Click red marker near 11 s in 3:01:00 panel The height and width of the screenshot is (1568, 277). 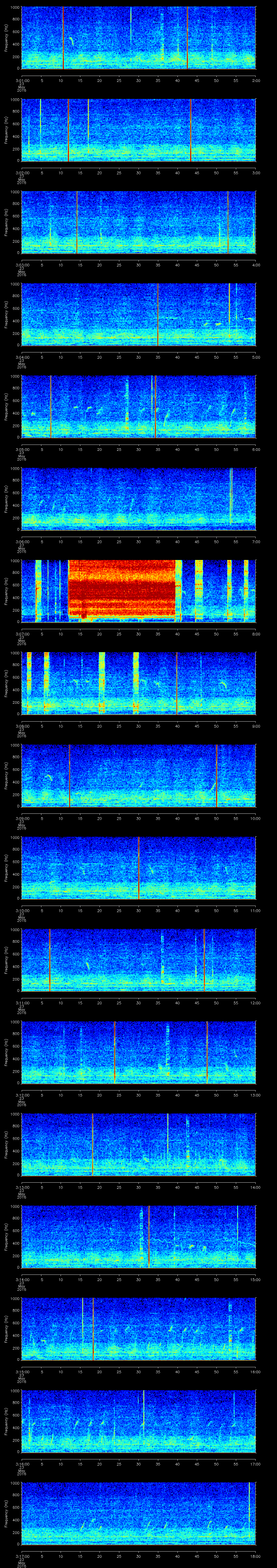63,38
